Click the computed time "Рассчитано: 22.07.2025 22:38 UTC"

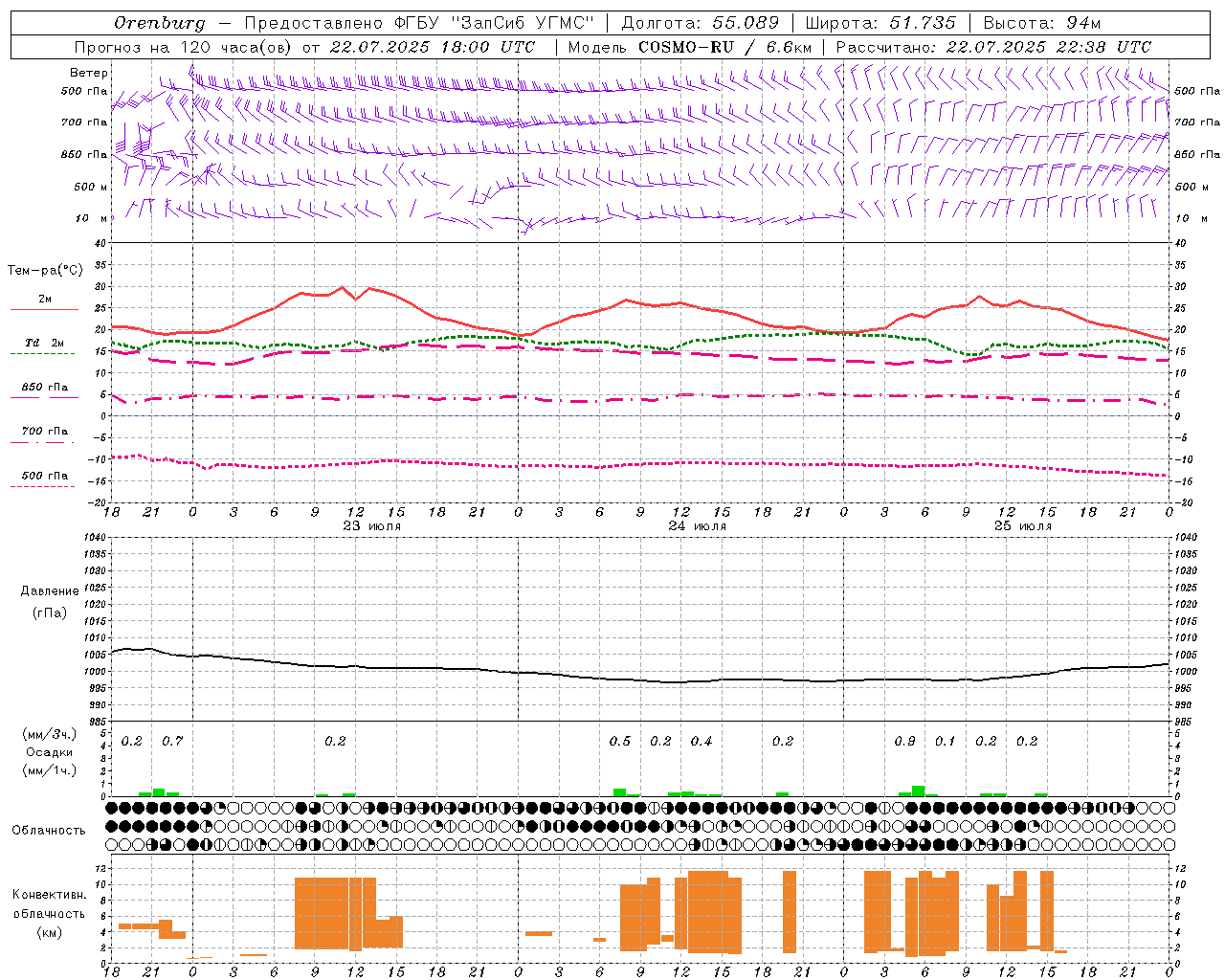pos(993,47)
